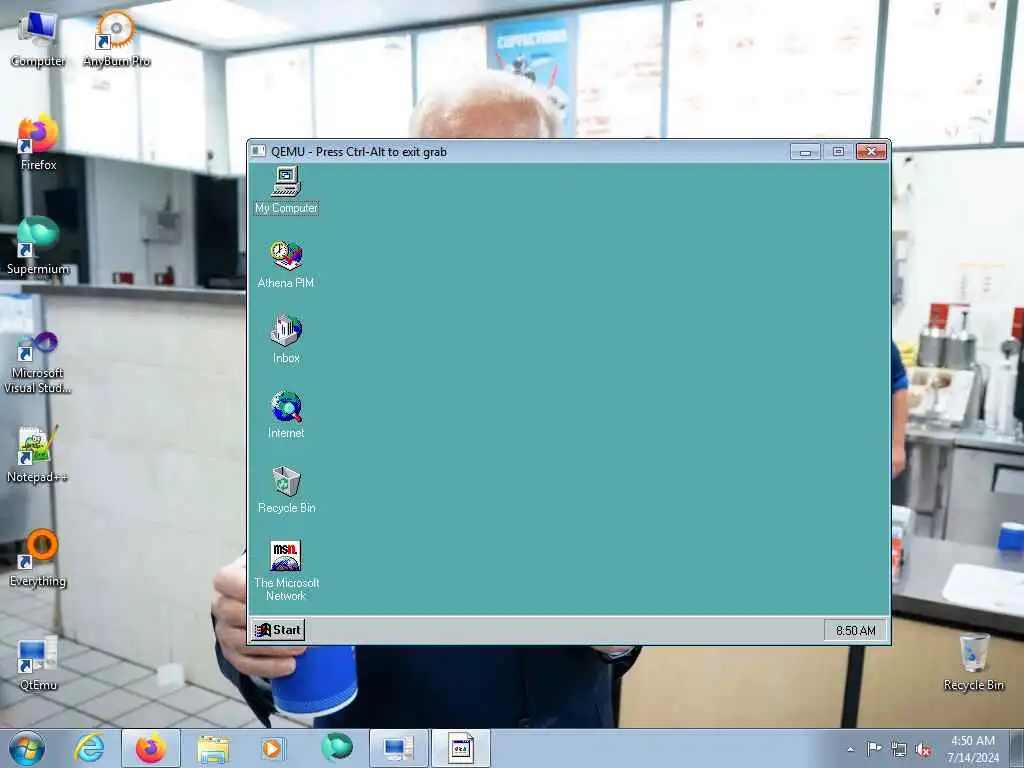Select My Computer icon inside QEMU window
This screenshot has width=1024, height=768.
tap(286, 189)
